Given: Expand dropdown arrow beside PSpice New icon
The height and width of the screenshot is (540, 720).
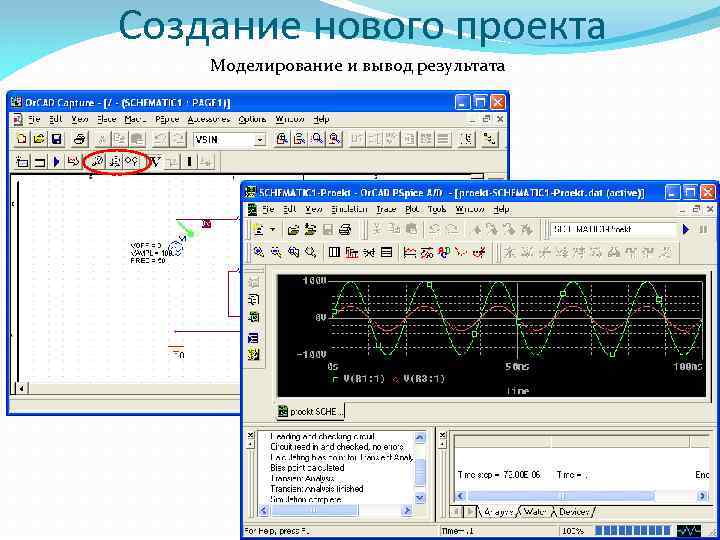Looking at the screenshot, I should pyautogui.click(x=273, y=230).
